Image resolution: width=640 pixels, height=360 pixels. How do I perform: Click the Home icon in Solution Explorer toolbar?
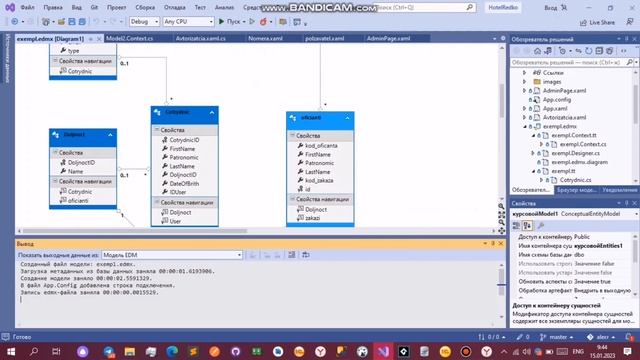(537, 51)
